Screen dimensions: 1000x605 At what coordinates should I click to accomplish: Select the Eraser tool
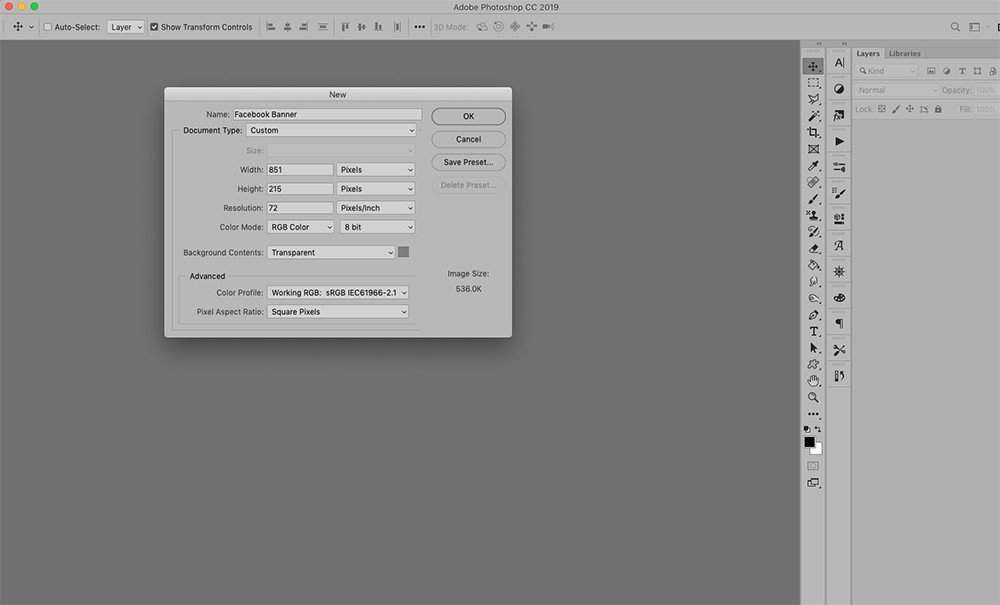pyautogui.click(x=813, y=249)
